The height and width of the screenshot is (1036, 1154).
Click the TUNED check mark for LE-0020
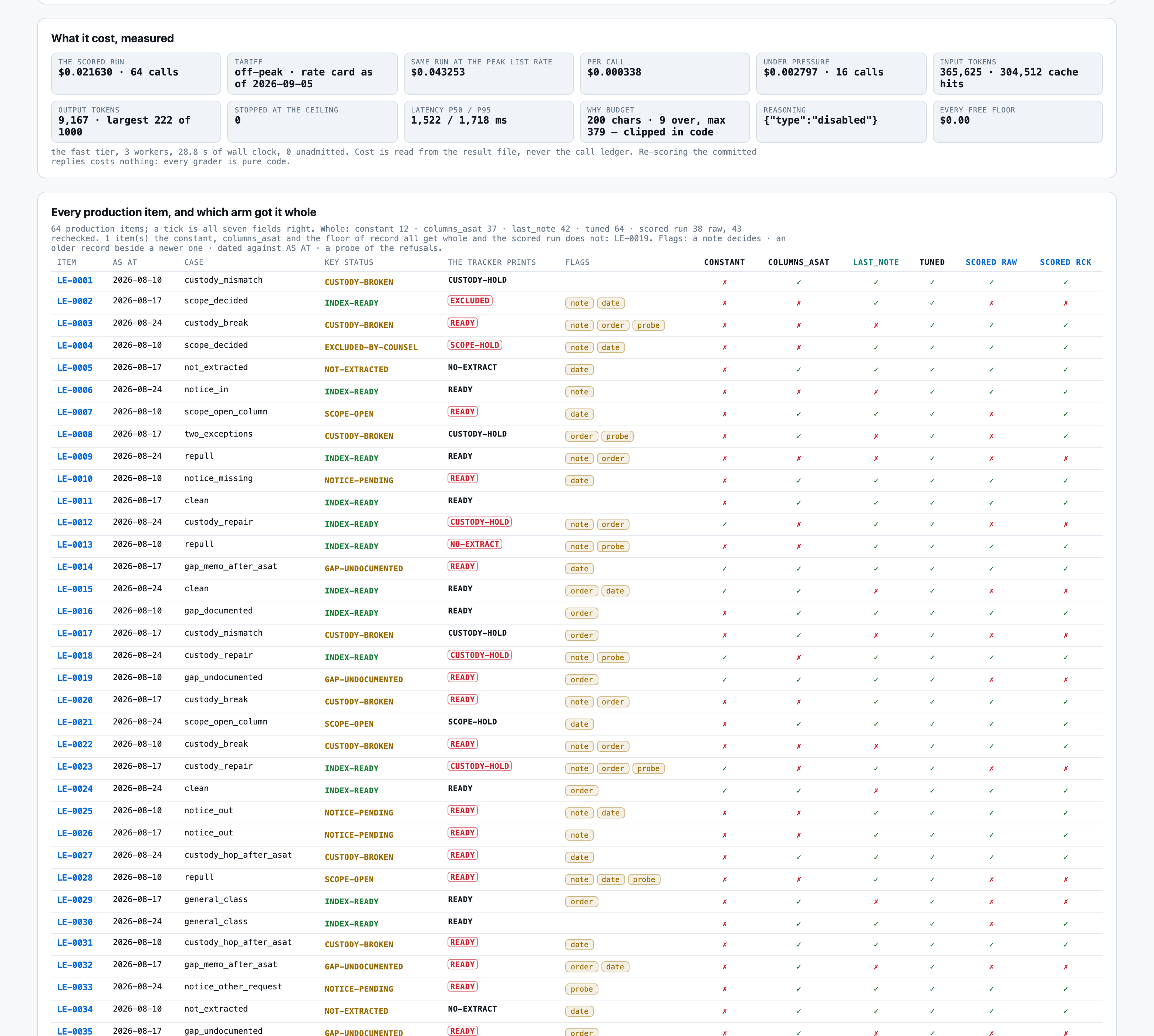click(x=931, y=702)
